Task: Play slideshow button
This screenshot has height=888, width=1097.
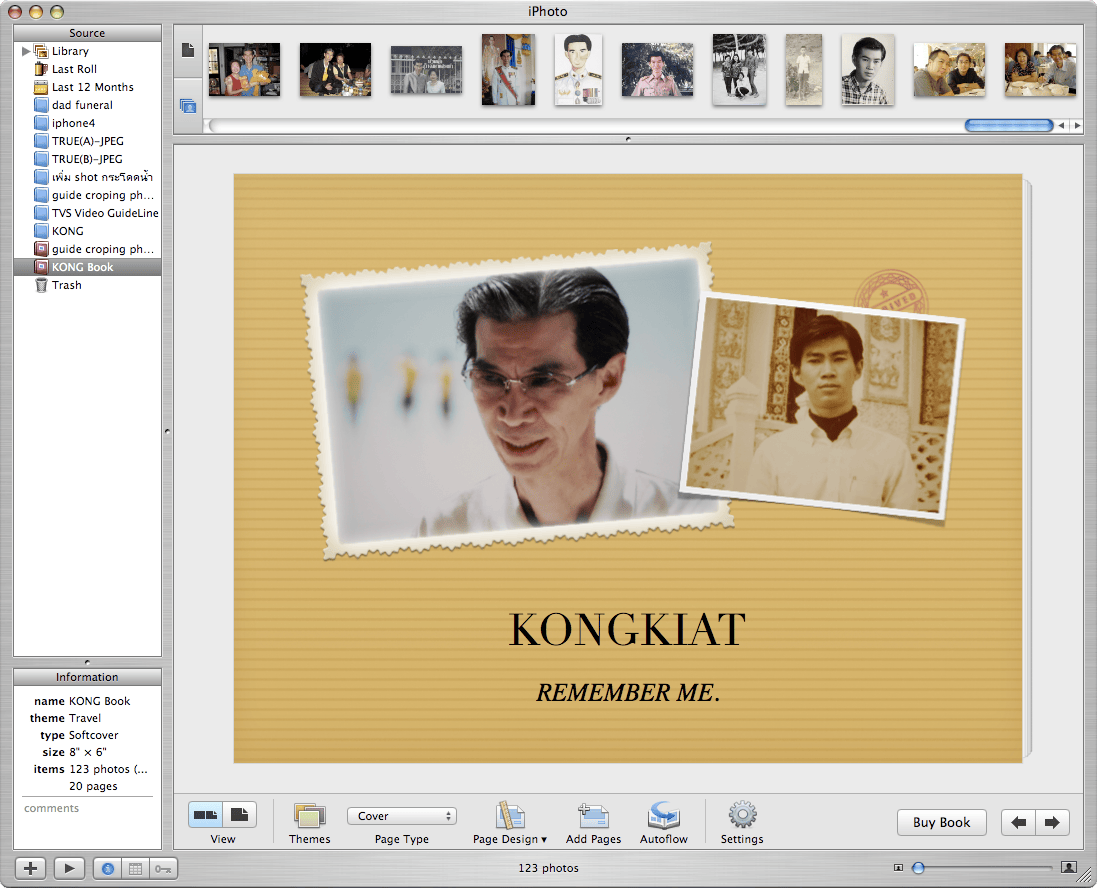Action: [69, 868]
